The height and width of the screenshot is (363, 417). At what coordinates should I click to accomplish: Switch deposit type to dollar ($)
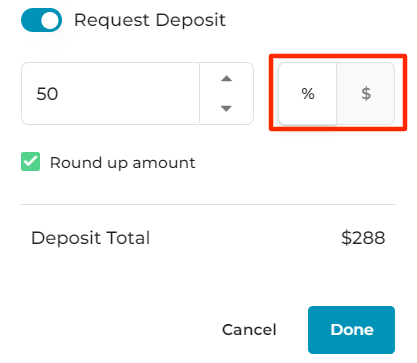coord(366,94)
